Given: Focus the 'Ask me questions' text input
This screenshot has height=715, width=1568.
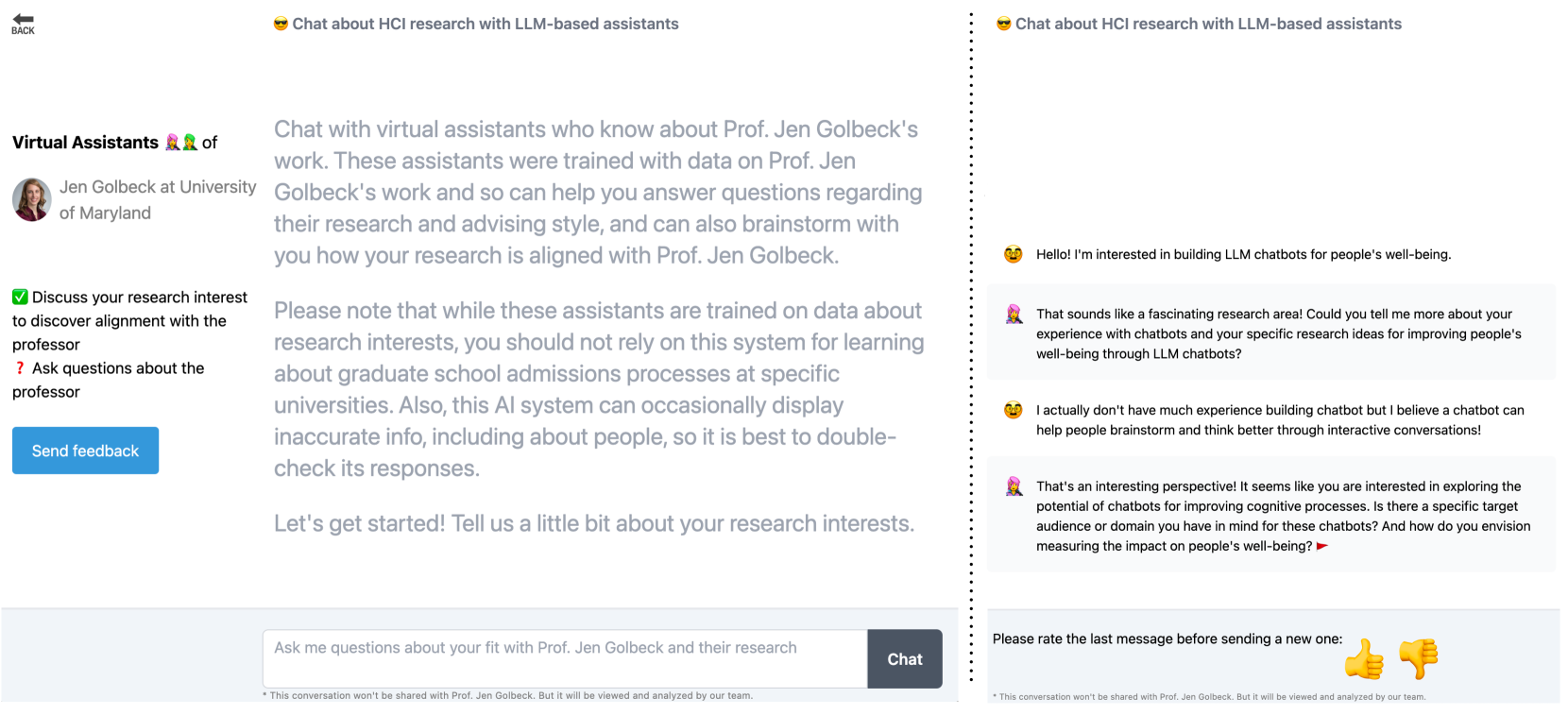Looking at the screenshot, I should tap(564, 658).
